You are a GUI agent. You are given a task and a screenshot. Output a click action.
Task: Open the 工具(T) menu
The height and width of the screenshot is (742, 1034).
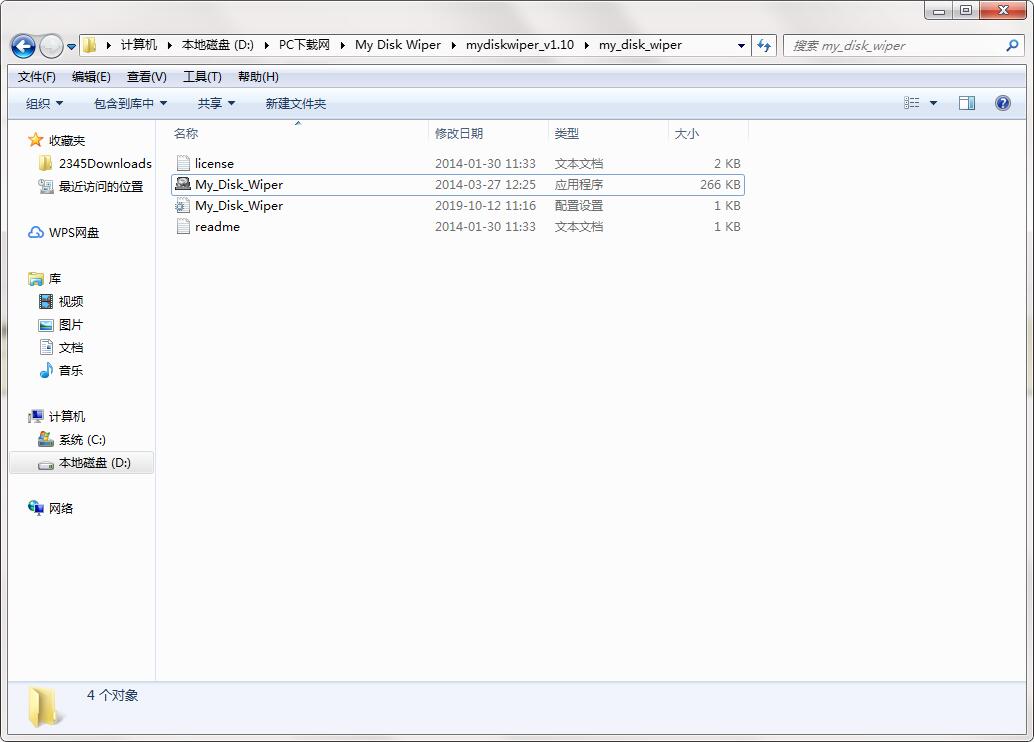click(202, 77)
